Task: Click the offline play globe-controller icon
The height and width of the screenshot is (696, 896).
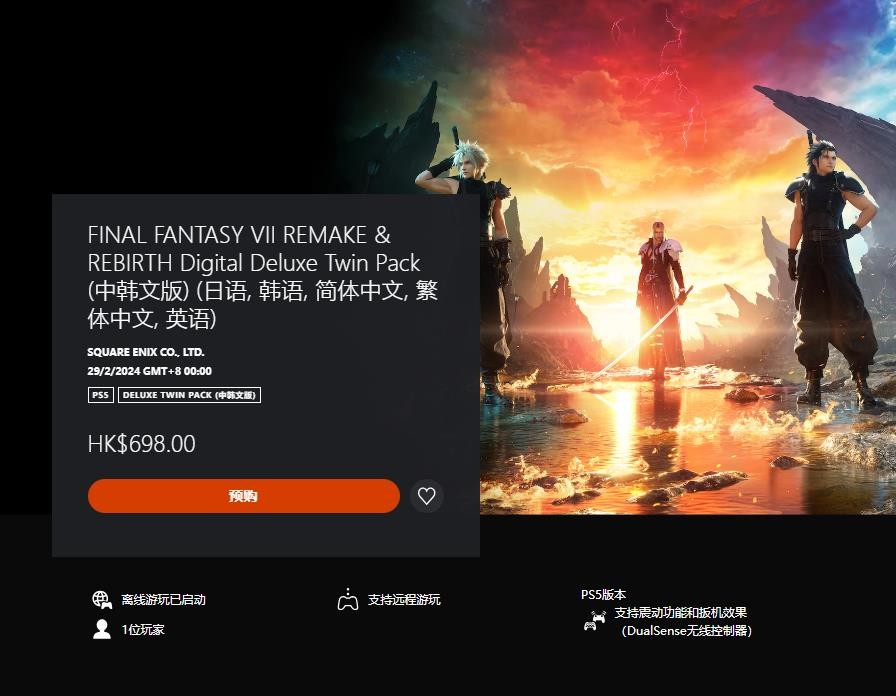Action: (x=102, y=600)
